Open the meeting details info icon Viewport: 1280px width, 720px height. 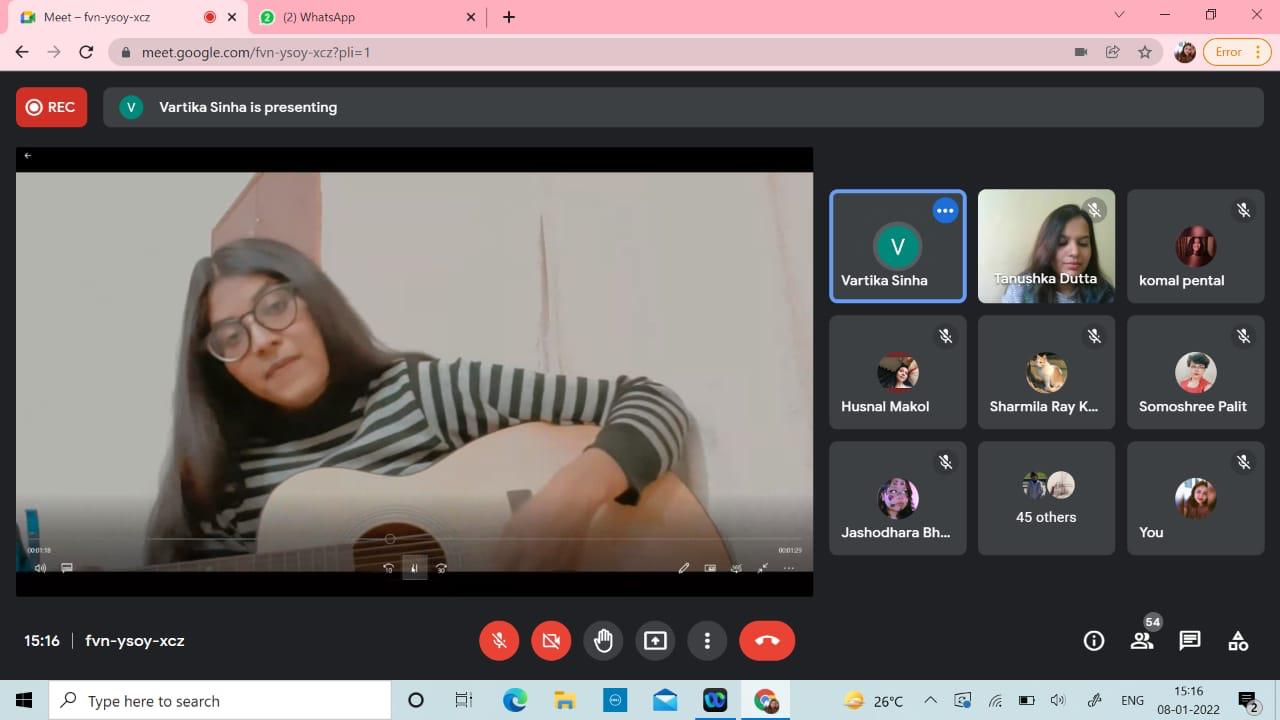click(1094, 641)
